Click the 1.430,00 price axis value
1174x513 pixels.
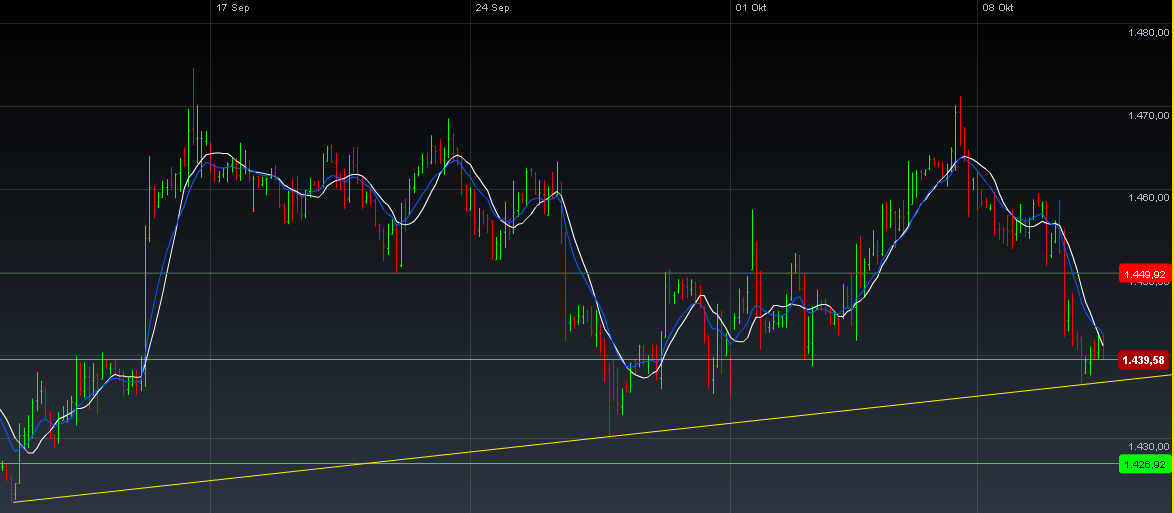point(1148,445)
